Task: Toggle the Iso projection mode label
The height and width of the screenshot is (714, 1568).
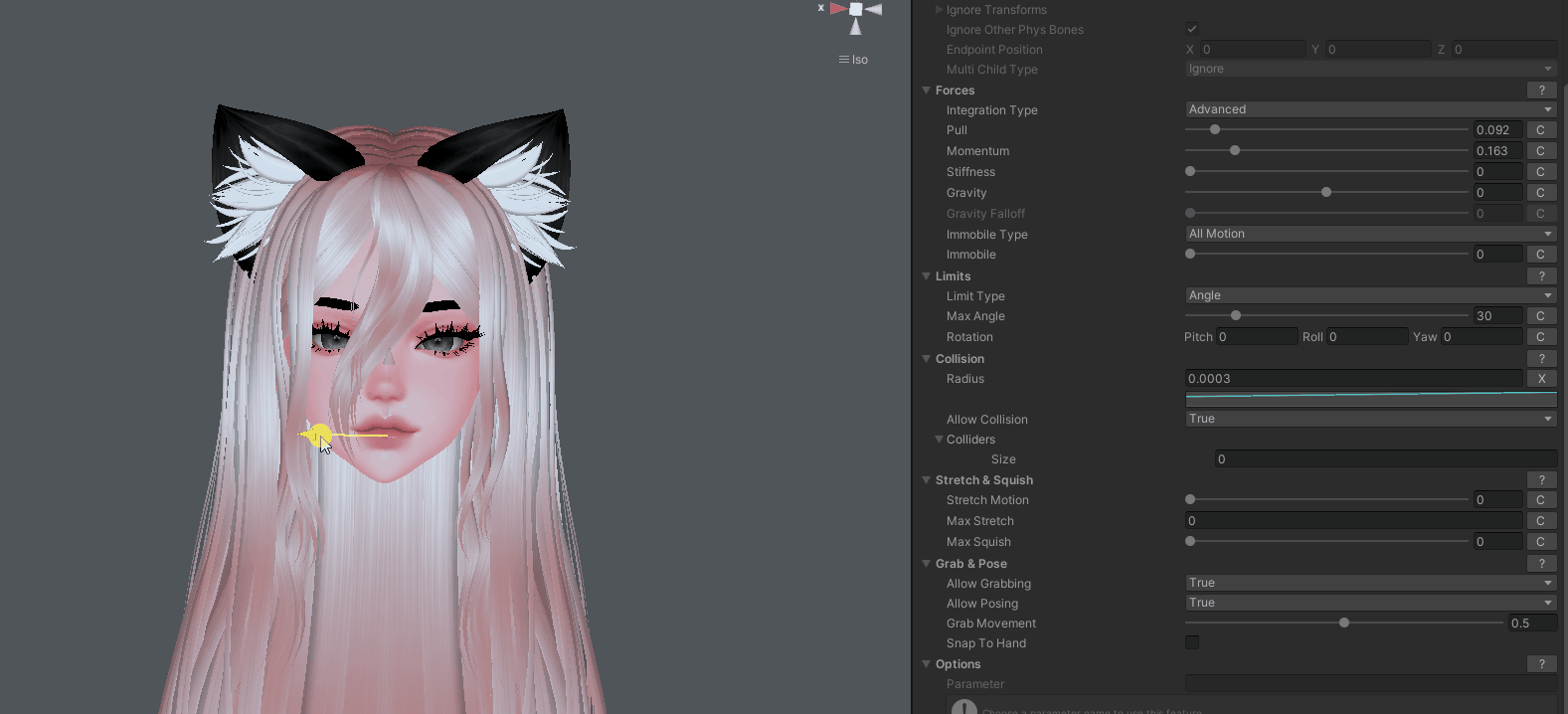Action: point(854,60)
